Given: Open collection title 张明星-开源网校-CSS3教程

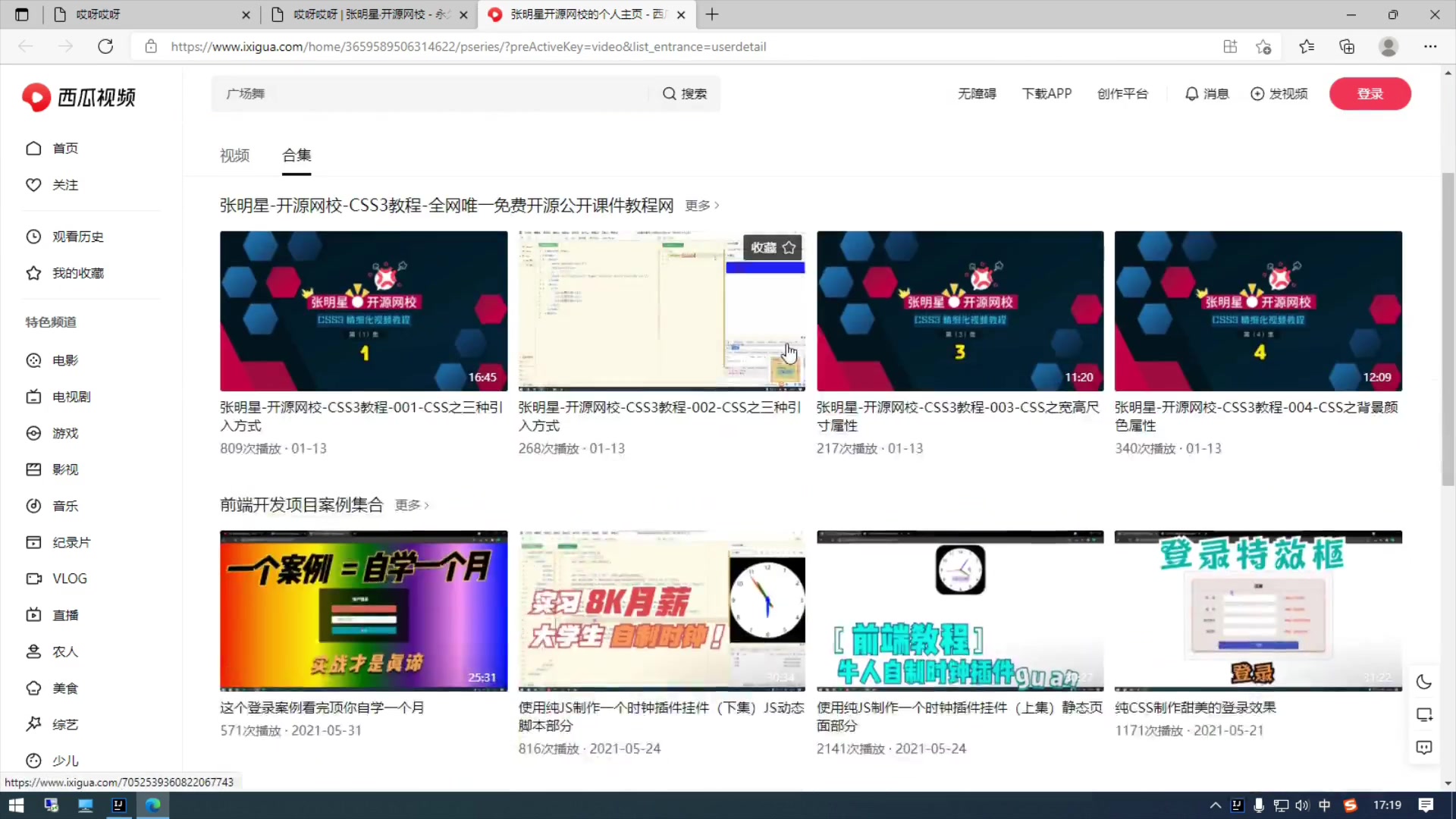Looking at the screenshot, I should click(x=447, y=206).
